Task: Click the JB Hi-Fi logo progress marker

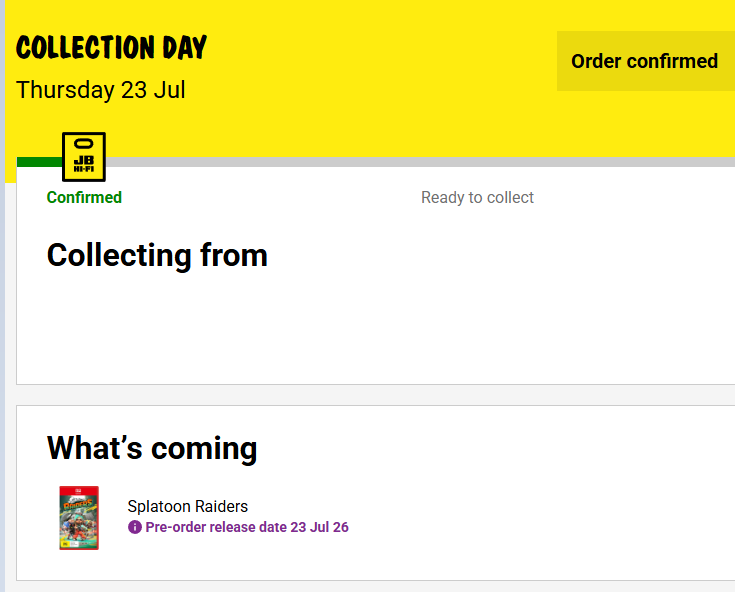Action: [84, 157]
